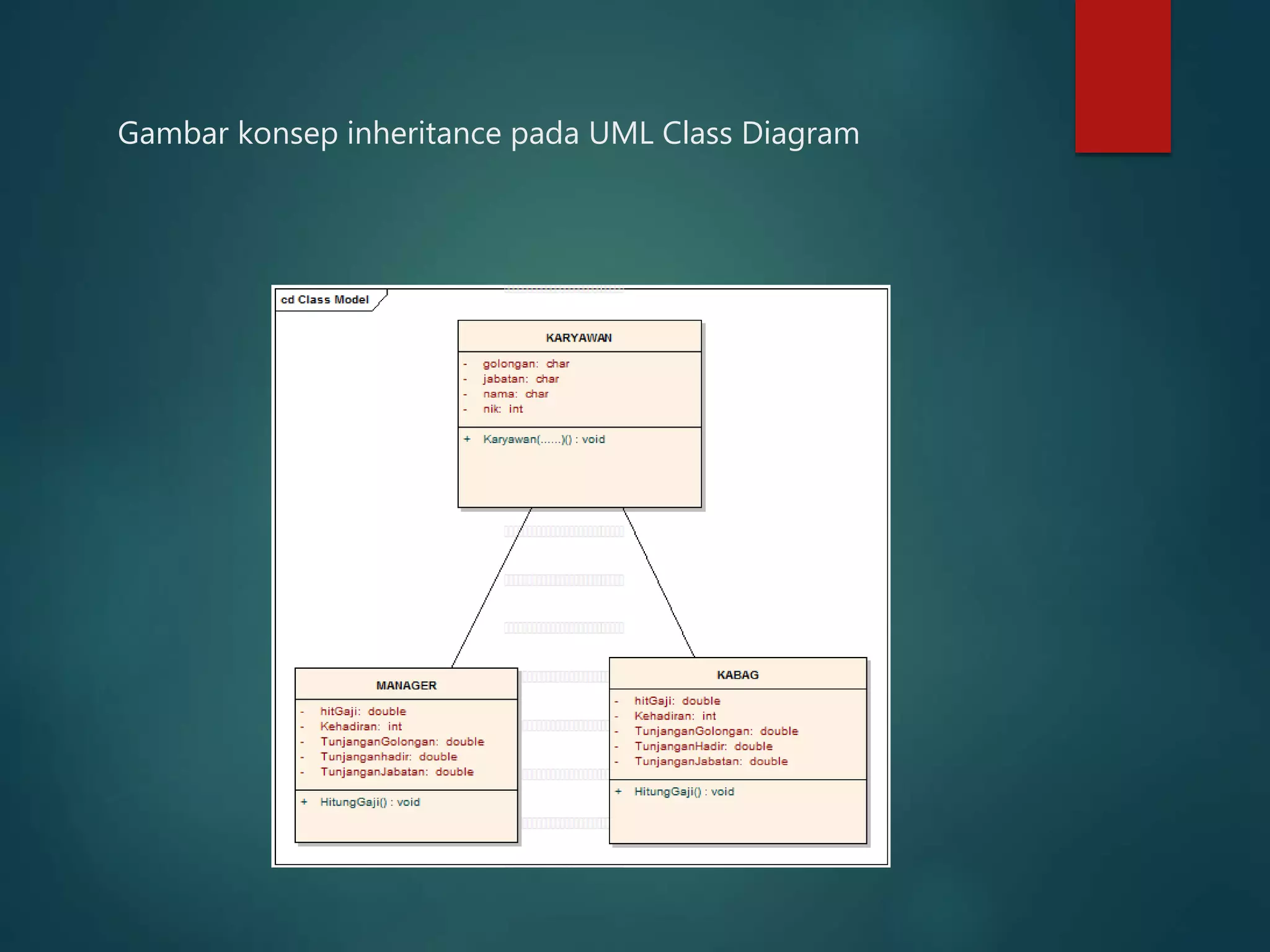1270x952 pixels.
Task: Click KABAG's HitungGaji() : void method
Action: [x=684, y=791]
